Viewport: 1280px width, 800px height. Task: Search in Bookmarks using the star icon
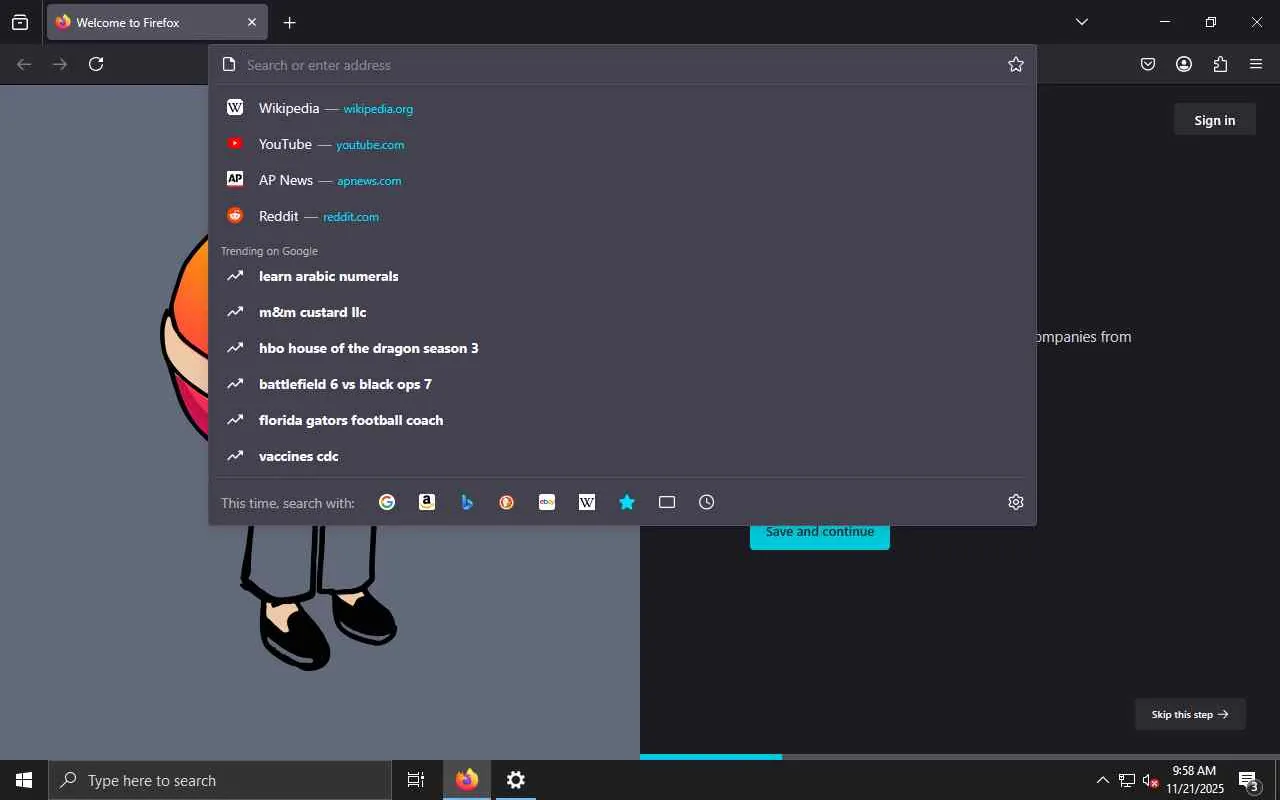pyautogui.click(x=627, y=502)
